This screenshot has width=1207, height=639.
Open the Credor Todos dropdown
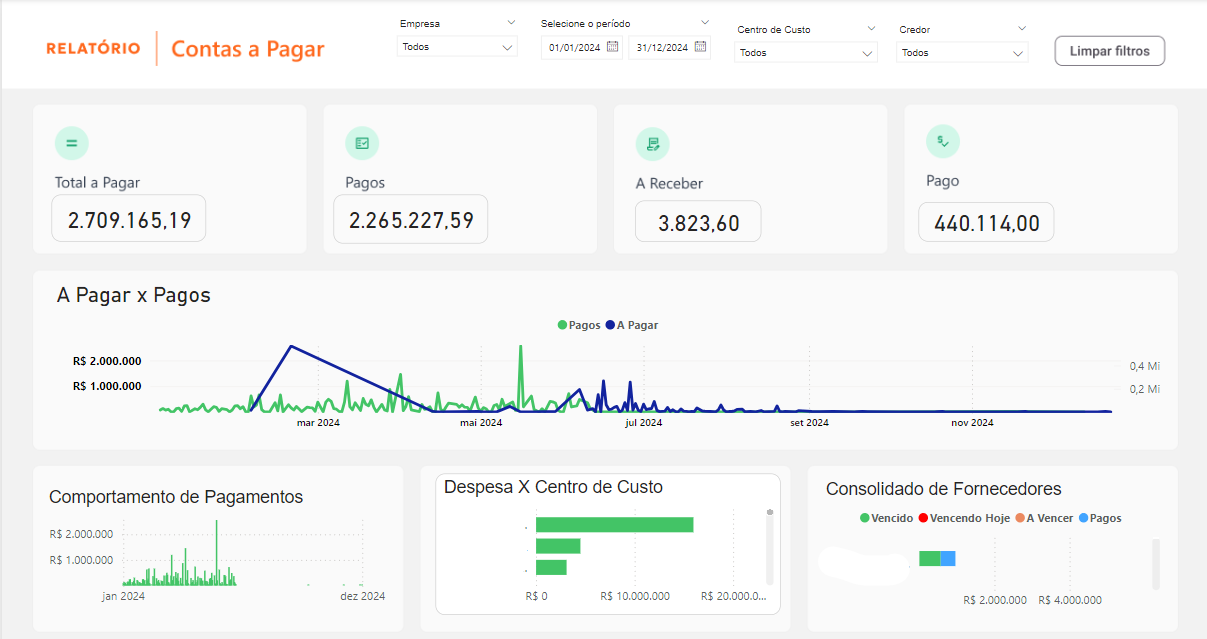tap(961, 52)
